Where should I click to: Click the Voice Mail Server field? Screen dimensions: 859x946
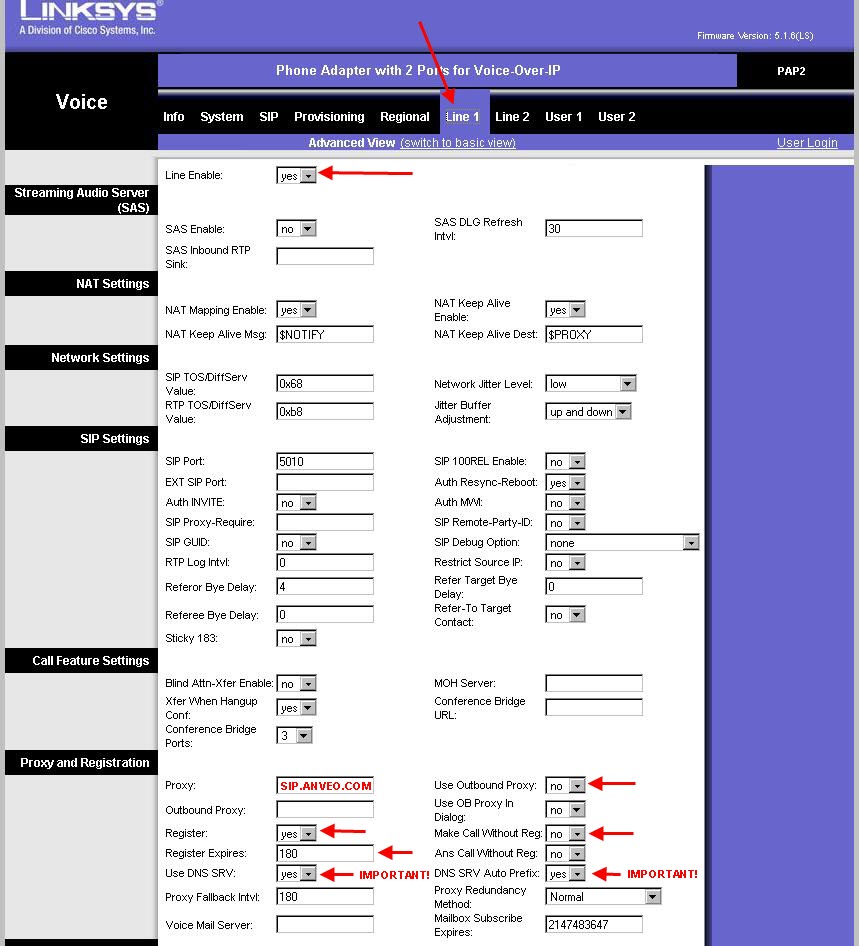(325, 925)
